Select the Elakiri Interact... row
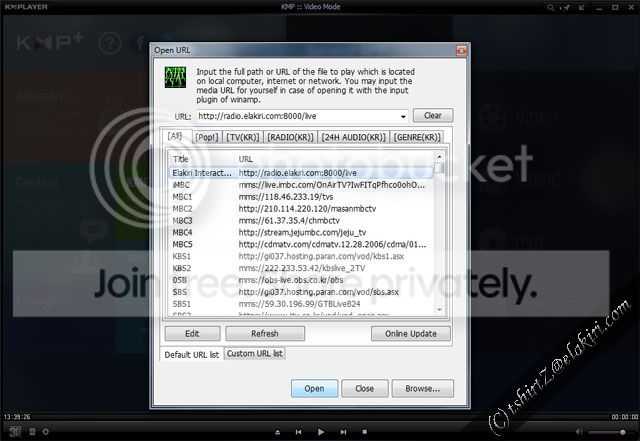Screen dimensions: 640x441 click(301, 173)
